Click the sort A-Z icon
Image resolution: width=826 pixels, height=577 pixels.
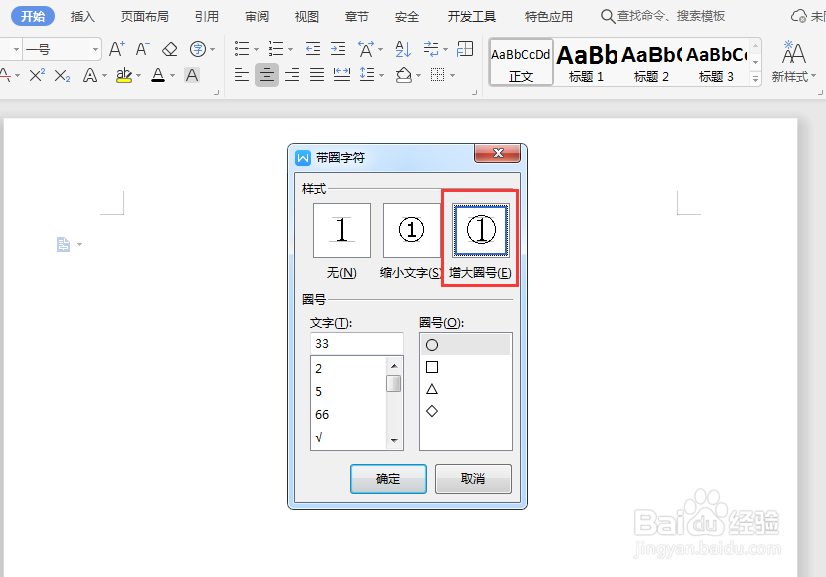tap(403, 49)
